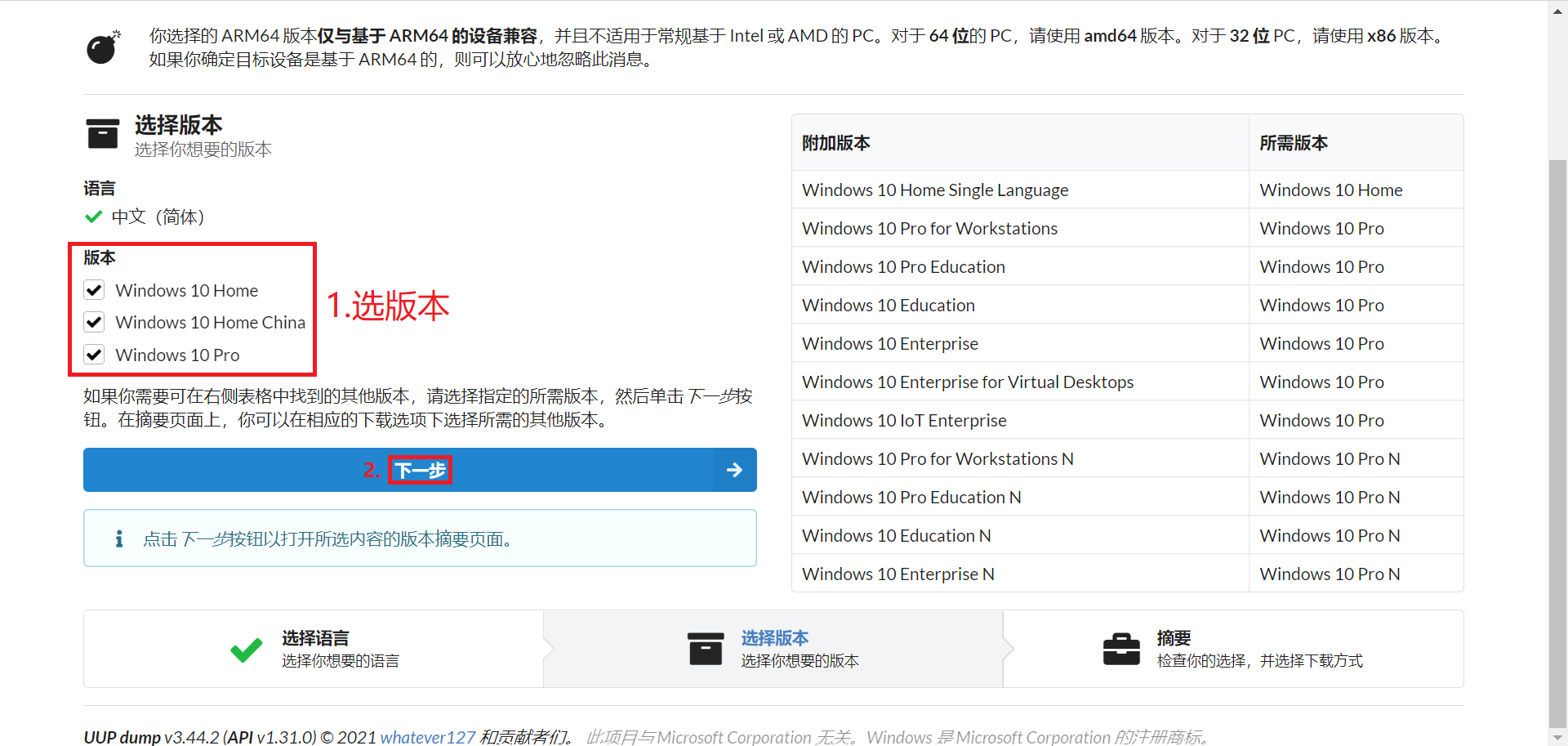Screen dimensions: 1568x746
Task: Click the right arrow icon on the blue button
Action: pos(734,470)
